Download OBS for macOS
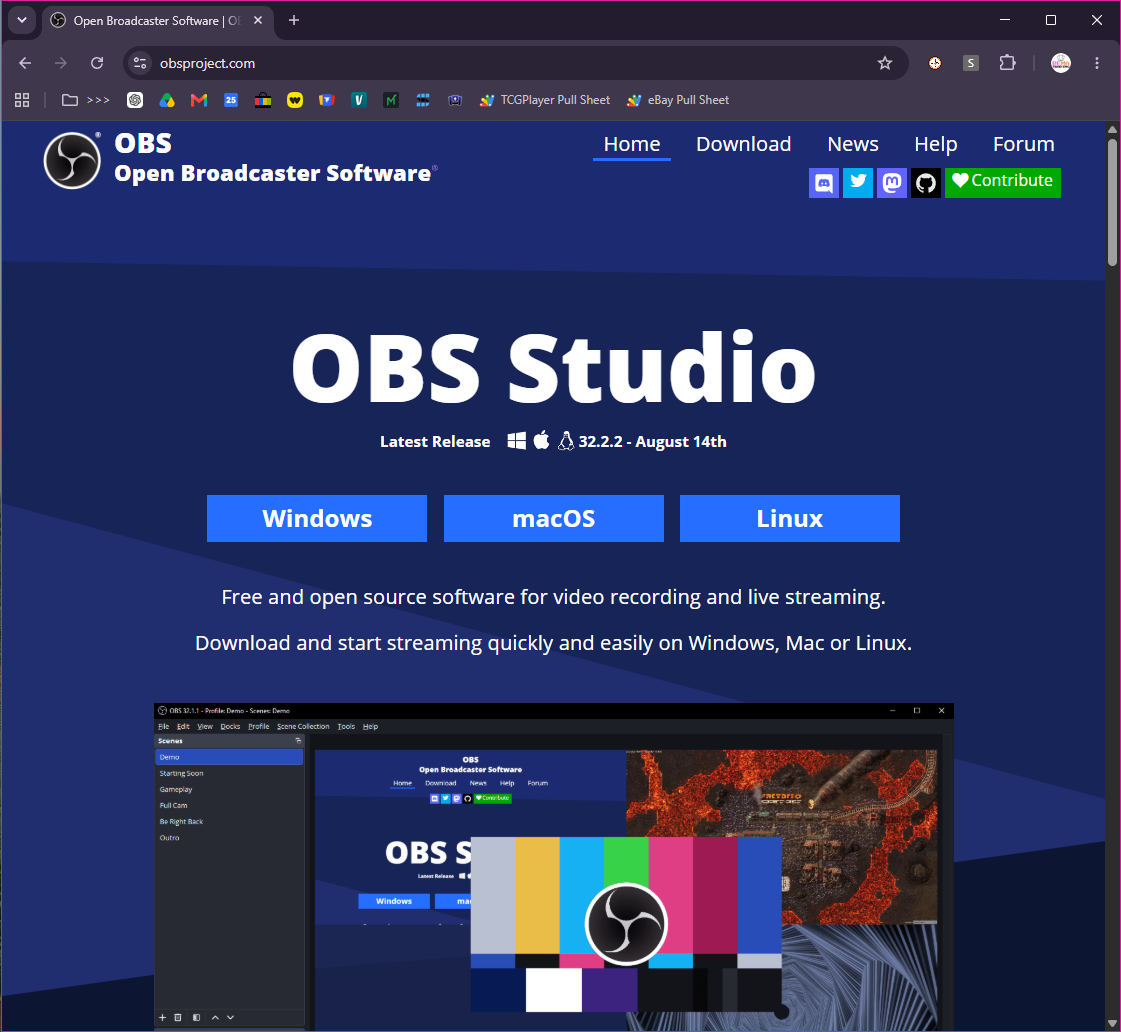1121x1032 pixels. pyautogui.click(x=553, y=518)
